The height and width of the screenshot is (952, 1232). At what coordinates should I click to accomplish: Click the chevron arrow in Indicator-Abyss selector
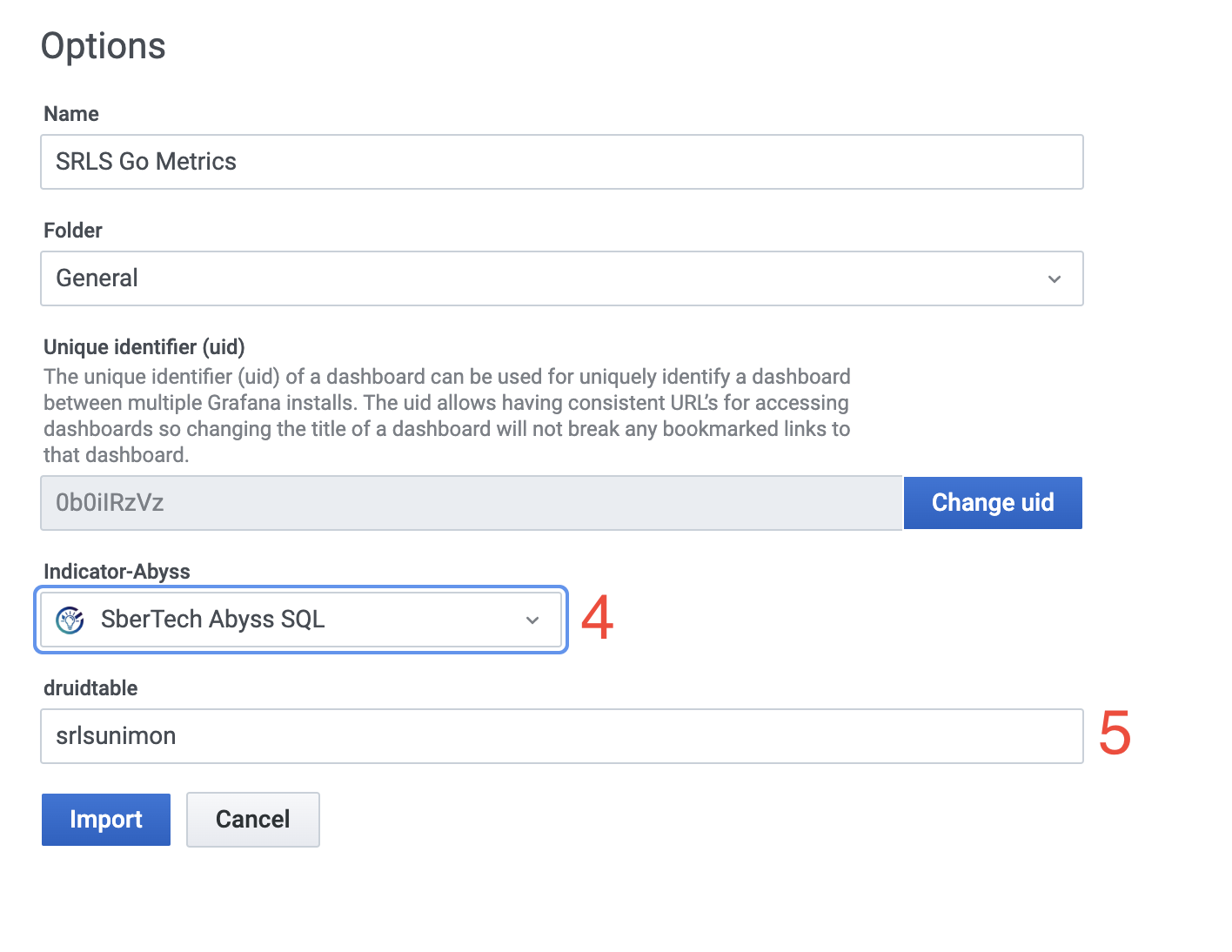pos(532,620)
